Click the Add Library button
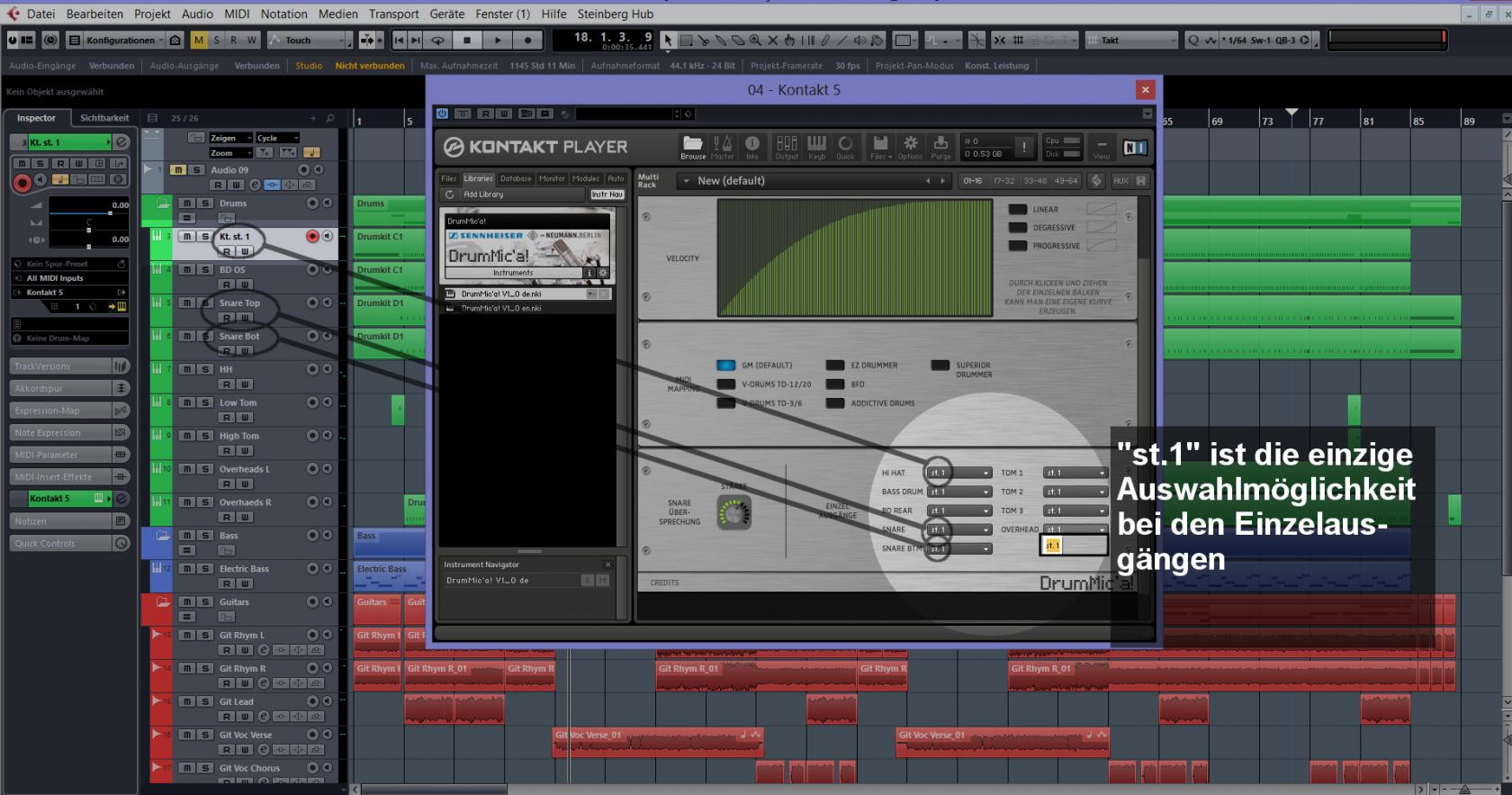 pyautogui.click(x=483, y=194)
